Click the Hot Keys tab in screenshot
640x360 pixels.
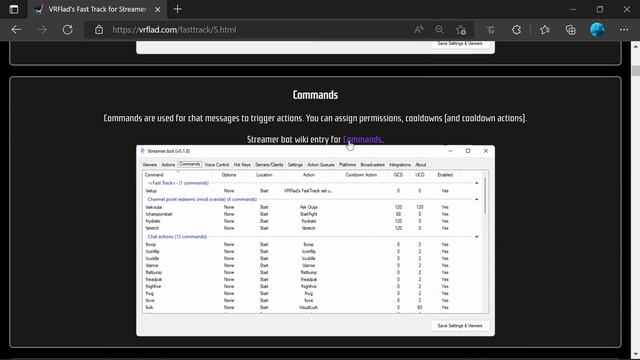click(242, 164)
